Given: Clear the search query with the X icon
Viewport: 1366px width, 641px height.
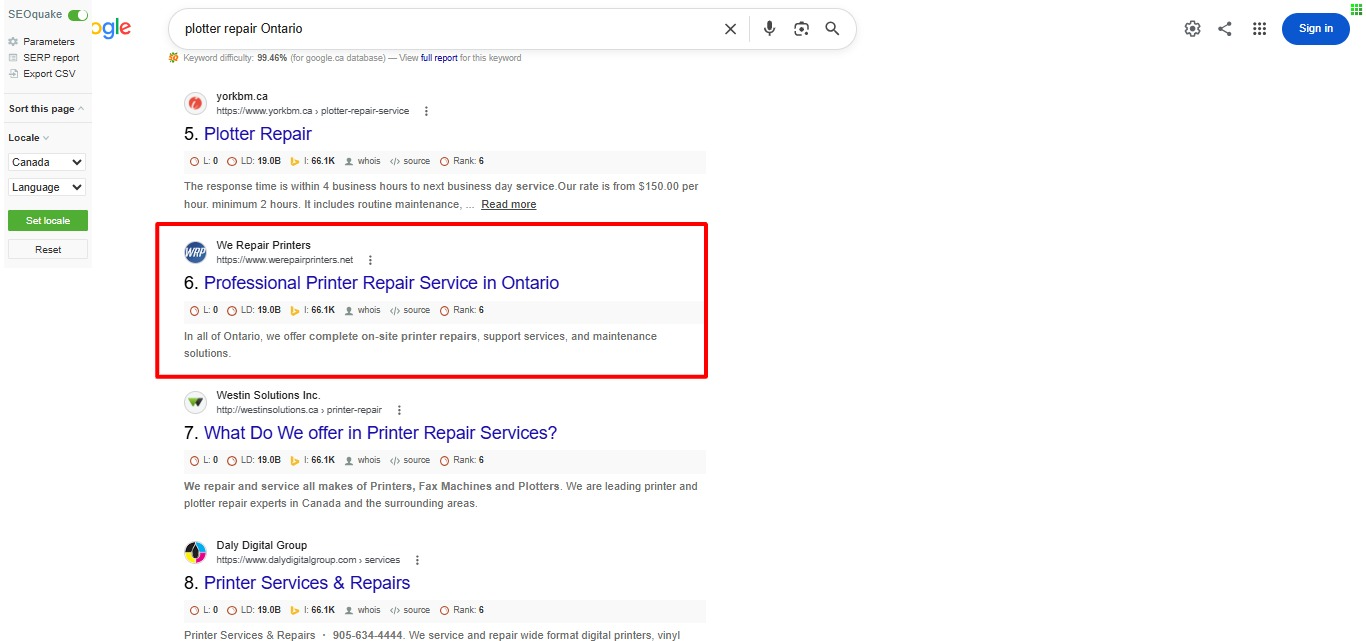Looking at the screenshot, I should [x=730, y=29].
